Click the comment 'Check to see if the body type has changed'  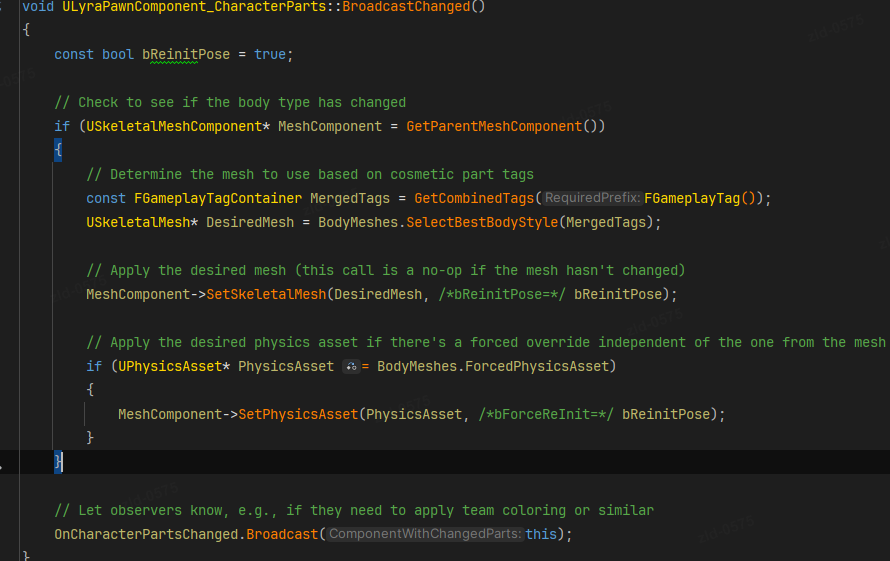pyautogui.click(x=230, y=102)
